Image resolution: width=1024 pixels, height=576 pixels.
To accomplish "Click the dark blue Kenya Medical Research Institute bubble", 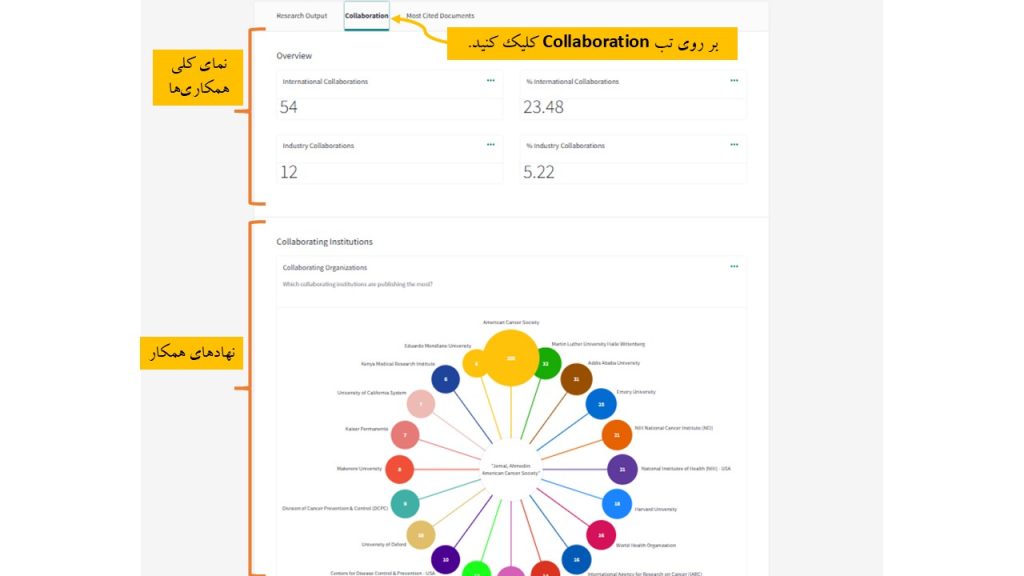I will click(445, 379).
